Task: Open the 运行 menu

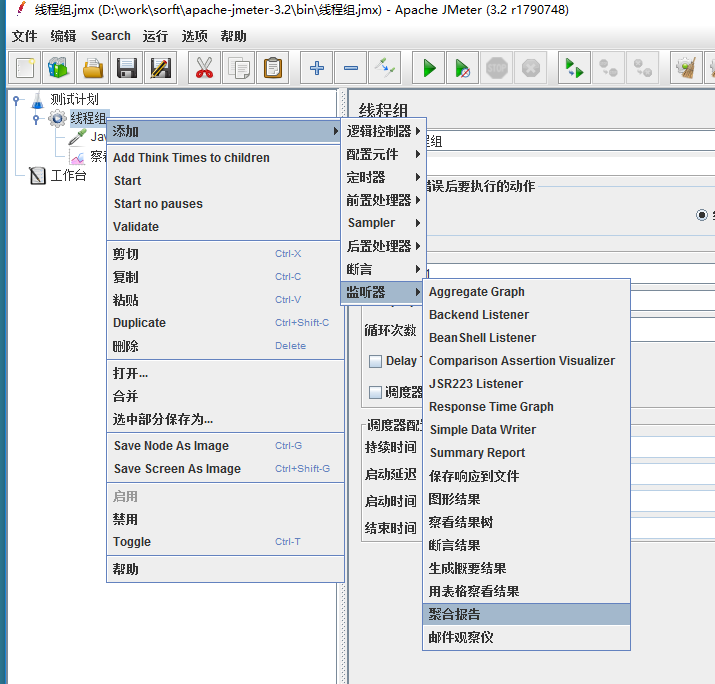Action: tap(155, 36)
